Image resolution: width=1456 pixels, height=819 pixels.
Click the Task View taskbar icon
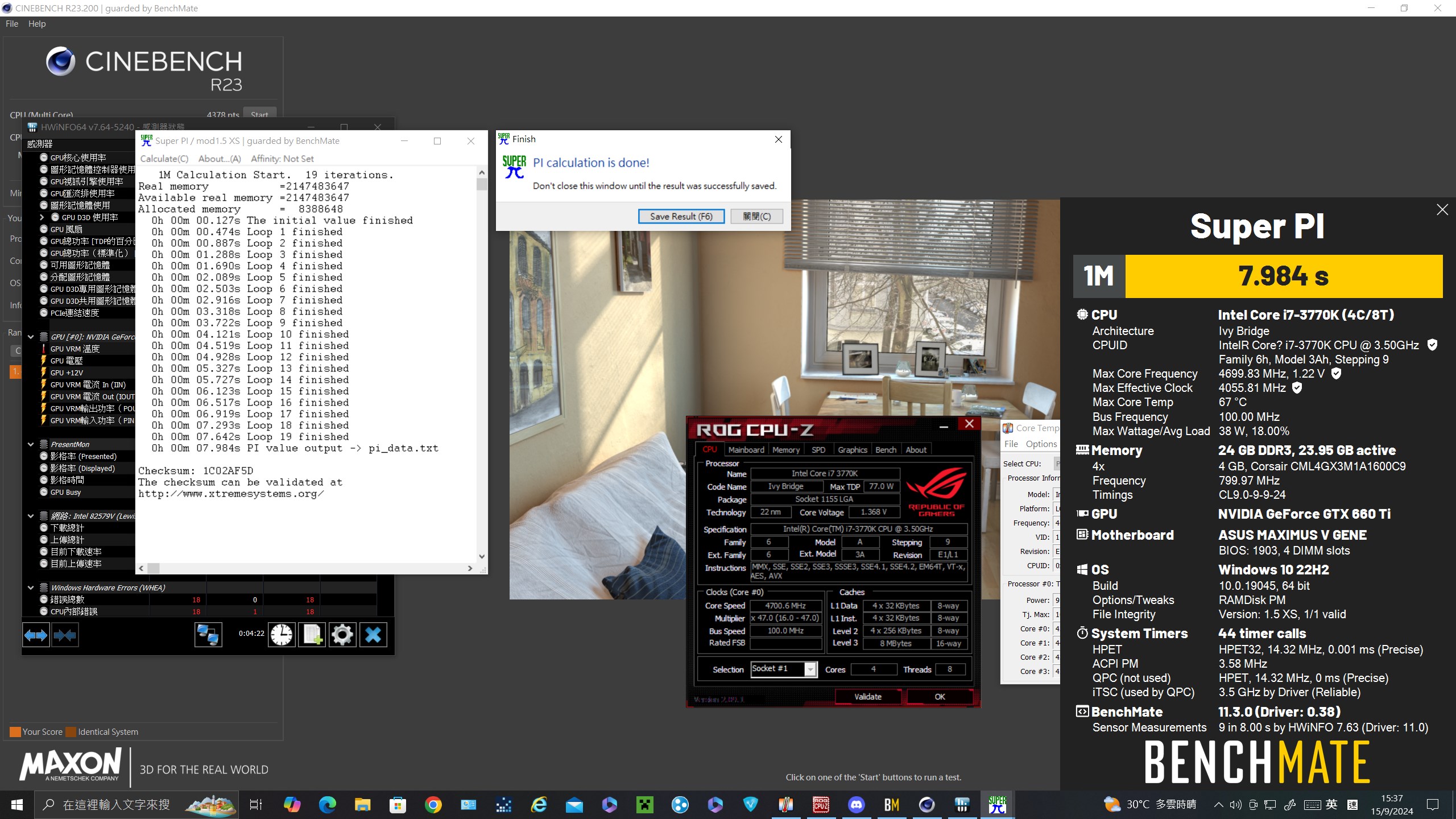click(256, 805)
